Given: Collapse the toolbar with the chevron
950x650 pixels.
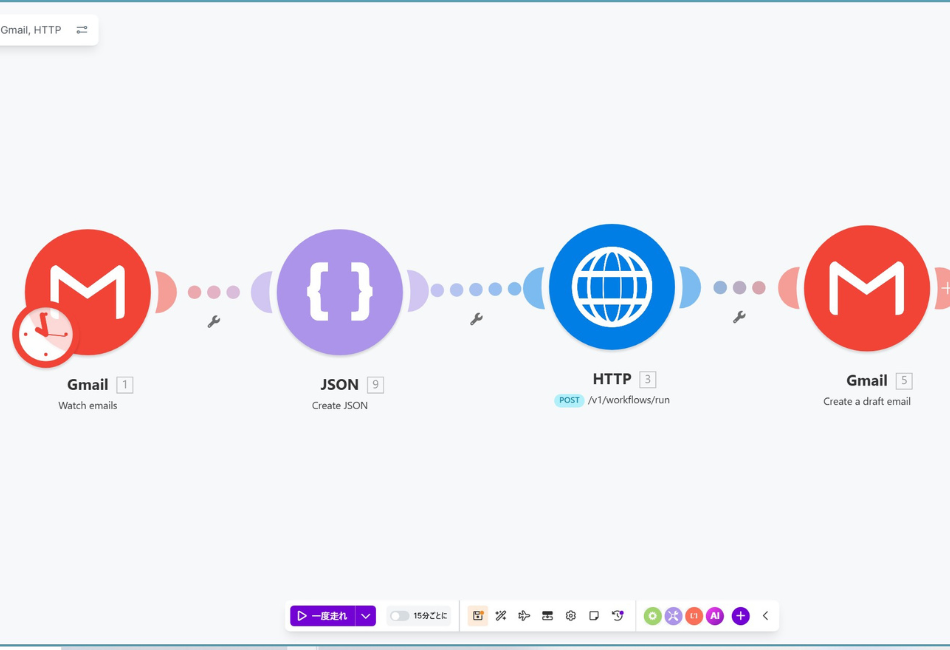Looking at the screenshot, I should (x=765, y=615).
